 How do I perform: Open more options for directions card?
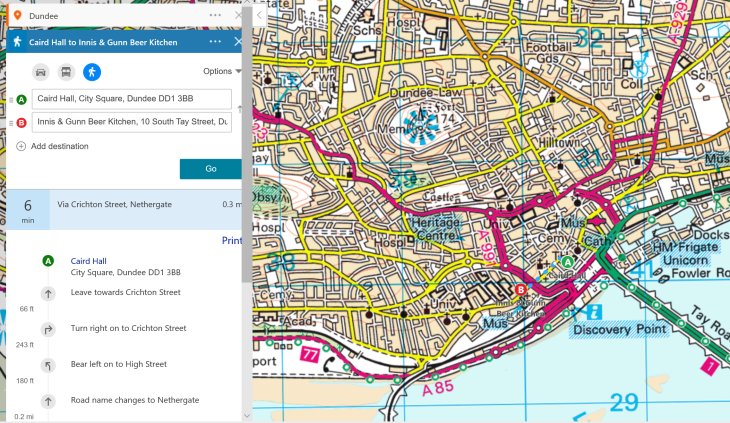(x=215, y=42)
